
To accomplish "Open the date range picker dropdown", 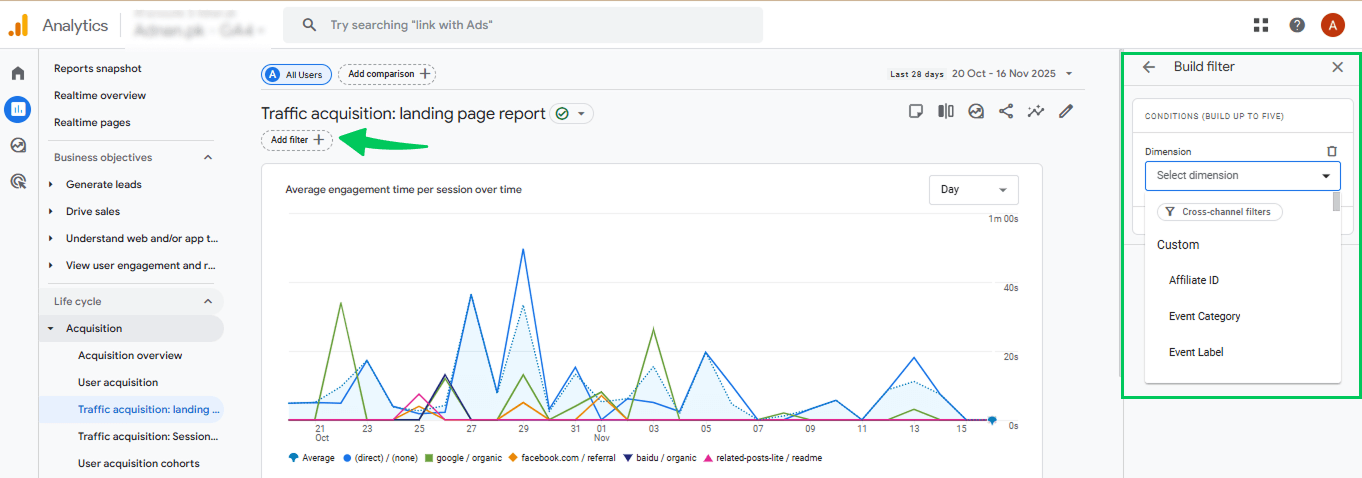I will coord(1012,73).
